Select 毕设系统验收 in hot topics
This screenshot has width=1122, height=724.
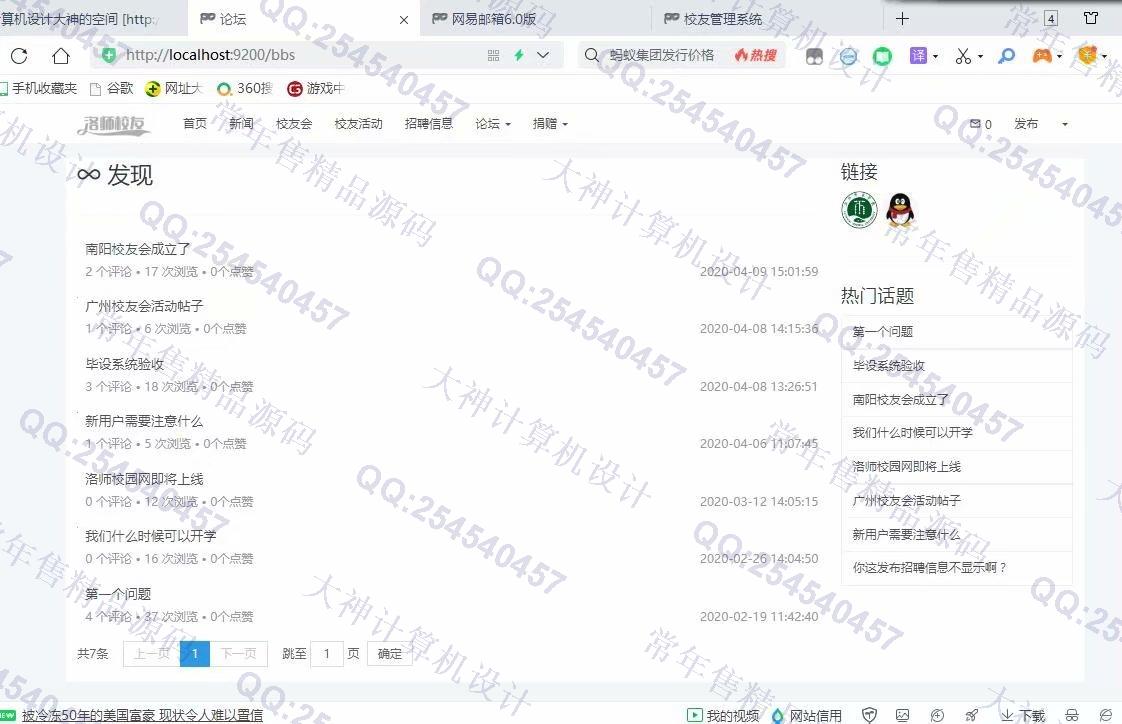coord(888,366)
